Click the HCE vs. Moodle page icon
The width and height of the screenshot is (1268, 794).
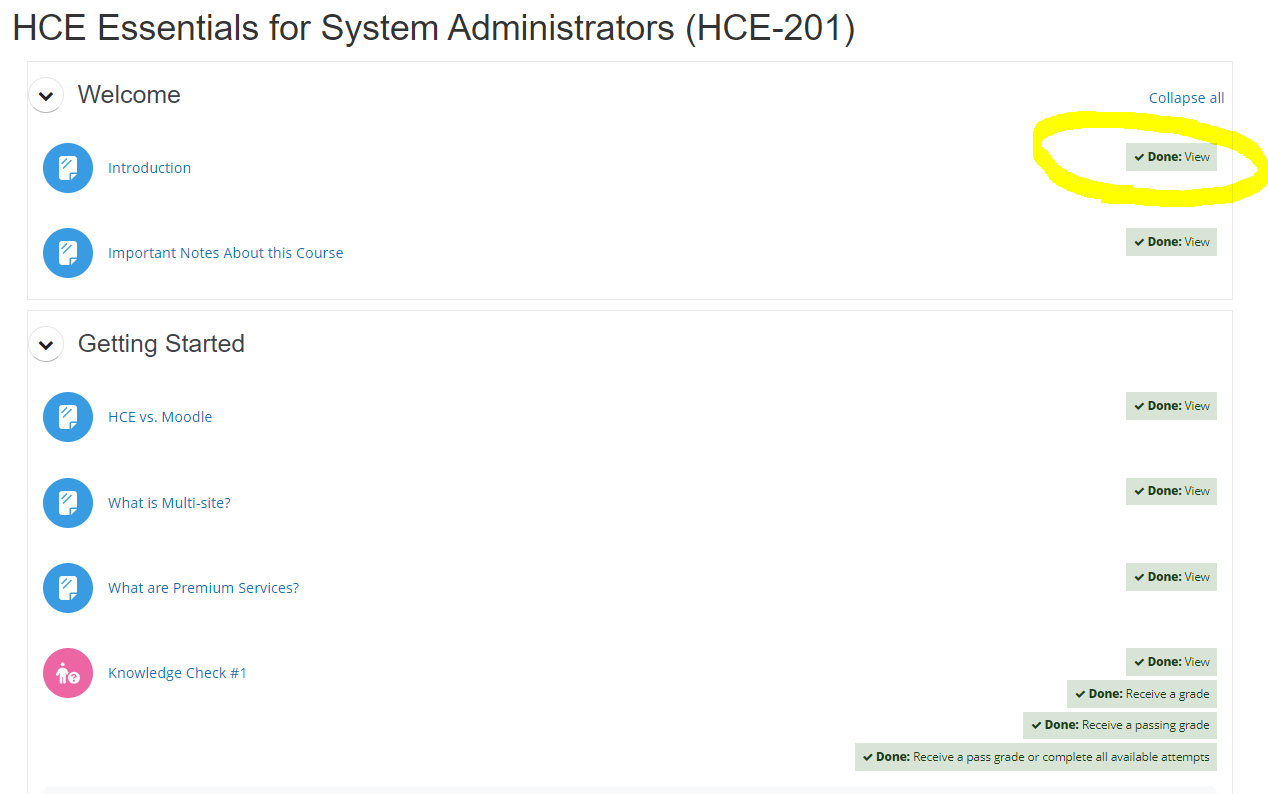[68, 417]
